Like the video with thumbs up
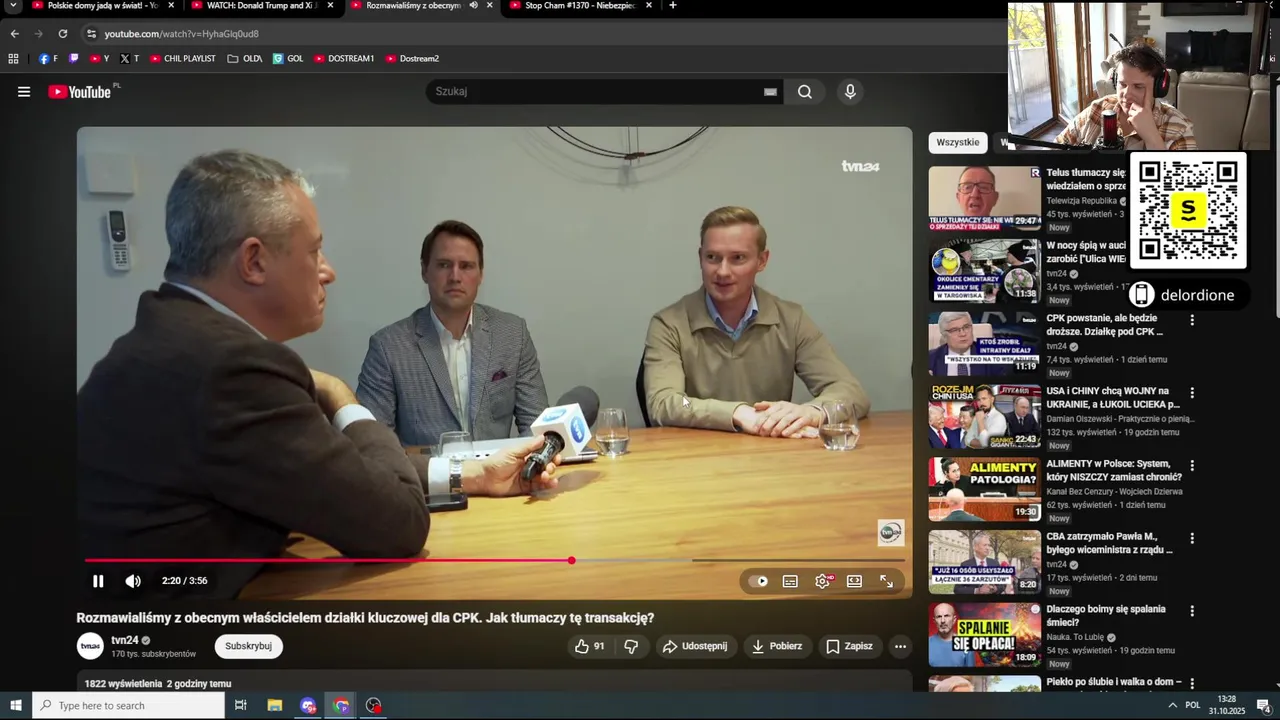The image size is (1280, 720). pos(589,646)
